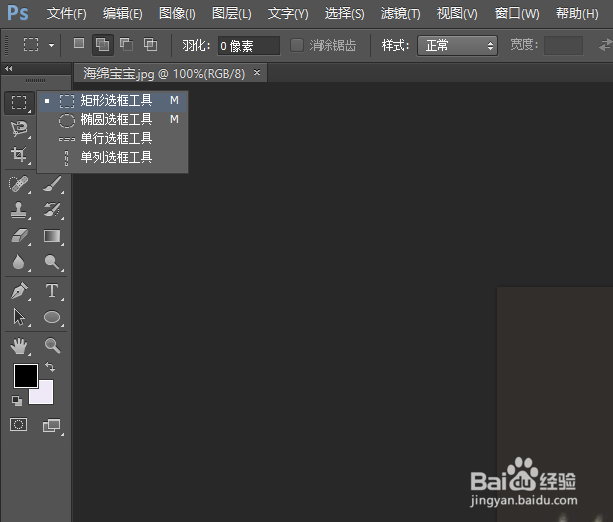Click the 宽度 width input field
The width and height of the screenshot is (613, 522).
(x=563, y=46)
